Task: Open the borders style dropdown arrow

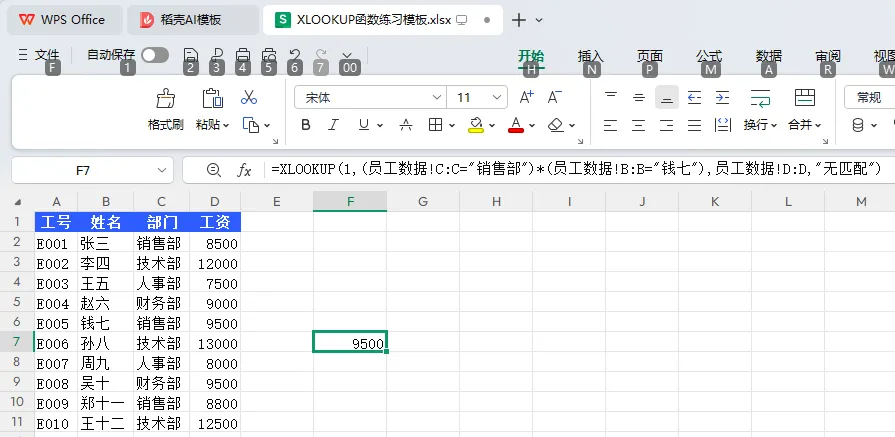Action: point(451,126)
